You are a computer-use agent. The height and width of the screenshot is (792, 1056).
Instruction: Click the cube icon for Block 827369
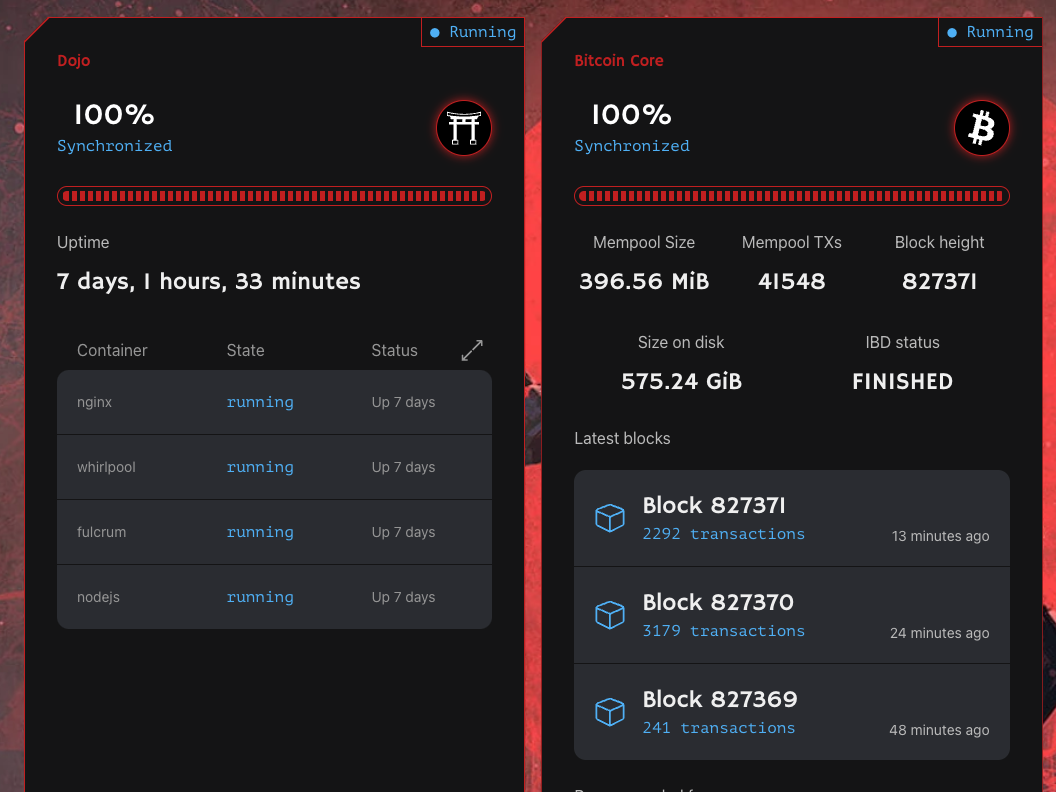point(610,712)
